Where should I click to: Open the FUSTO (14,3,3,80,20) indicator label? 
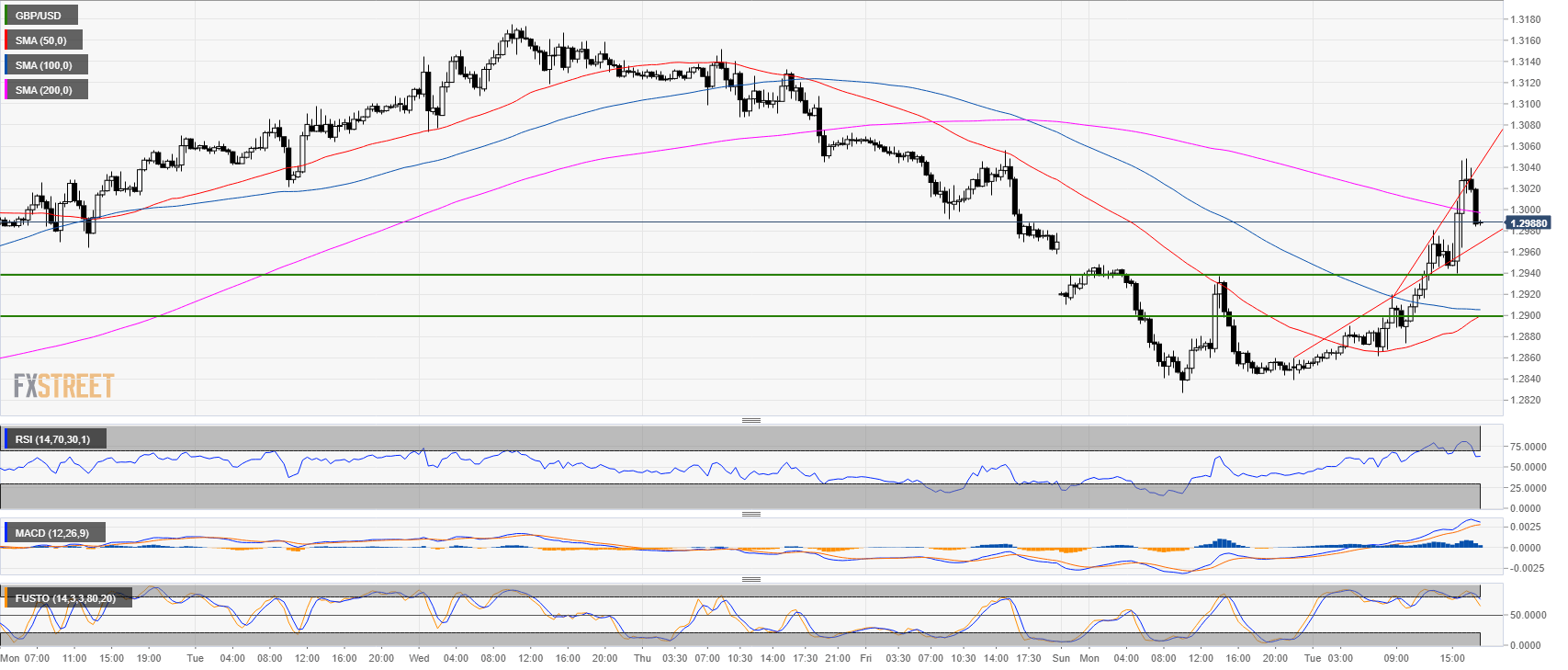(65, 598)
